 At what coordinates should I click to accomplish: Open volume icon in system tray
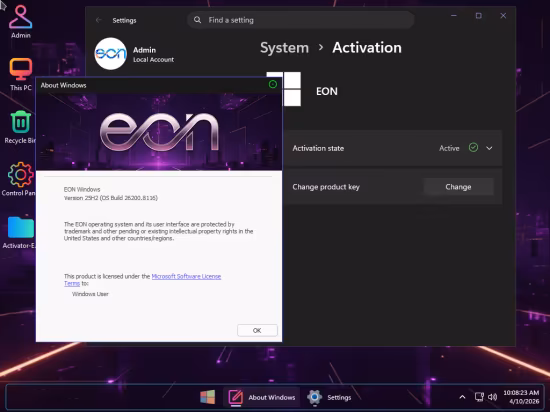point(492,397)
